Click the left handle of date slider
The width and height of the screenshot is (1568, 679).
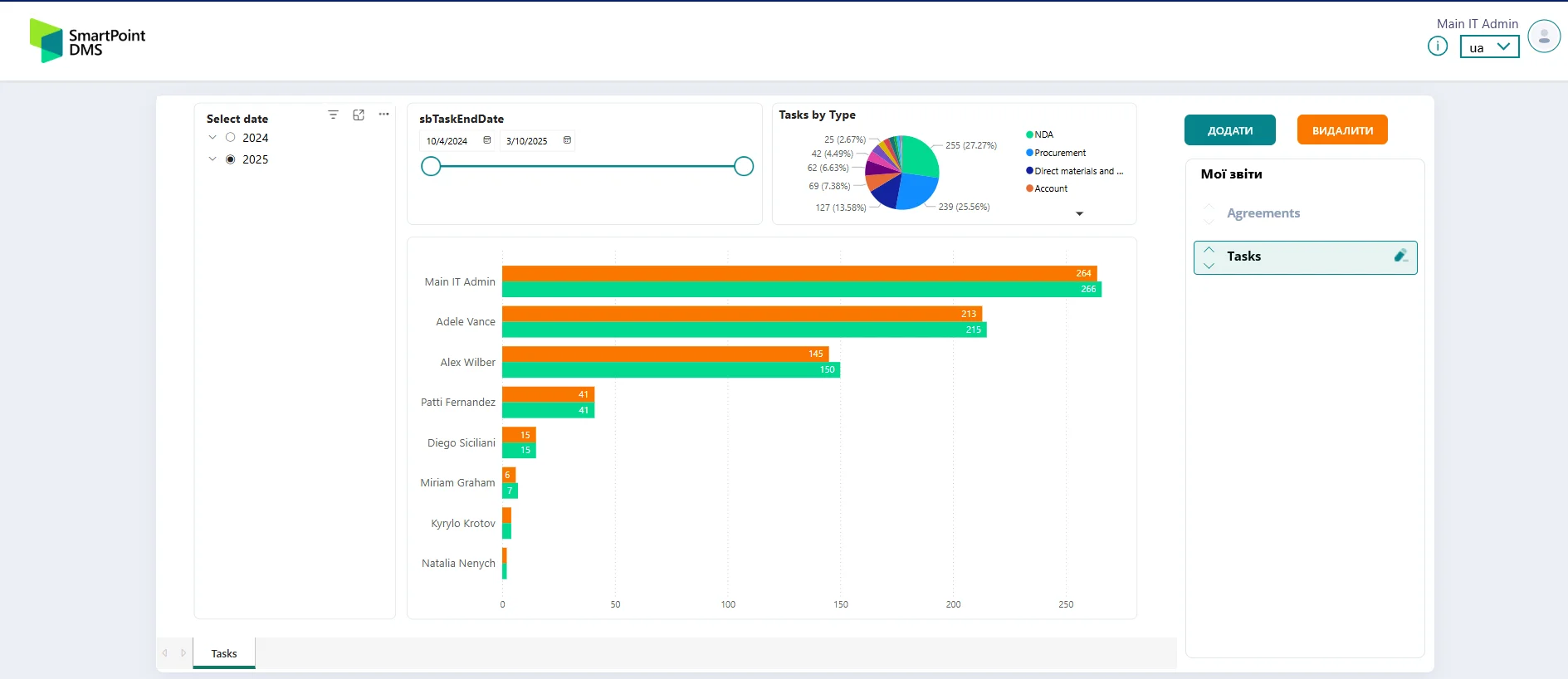[431, 167]
